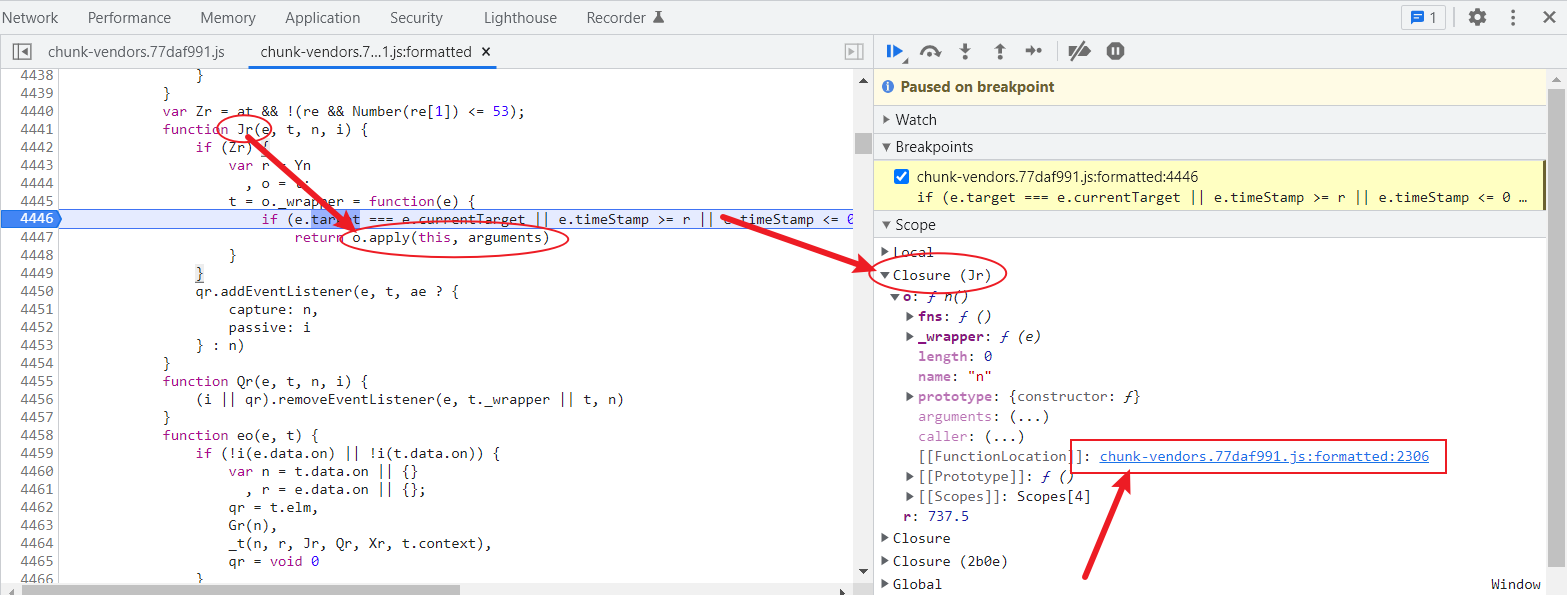This screenshot has width=1567, height=595.
Task: Click the function Qr(e, t, n, i) line
Action: click(x=267, y=381)
